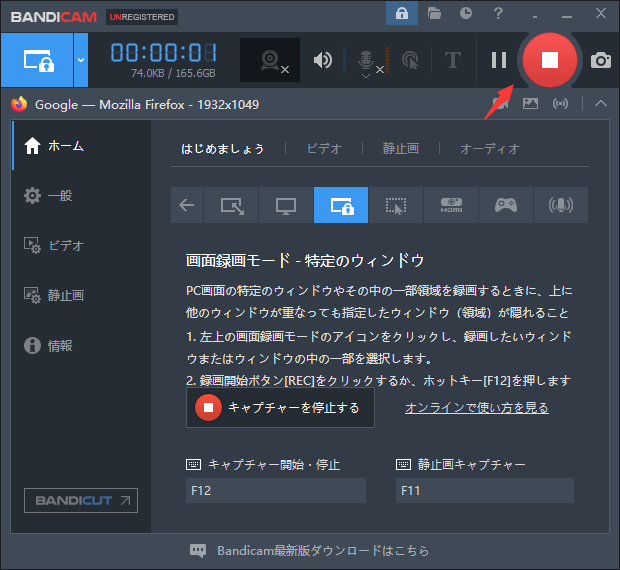Select fullscreen monitor recording mode icon

286,205
